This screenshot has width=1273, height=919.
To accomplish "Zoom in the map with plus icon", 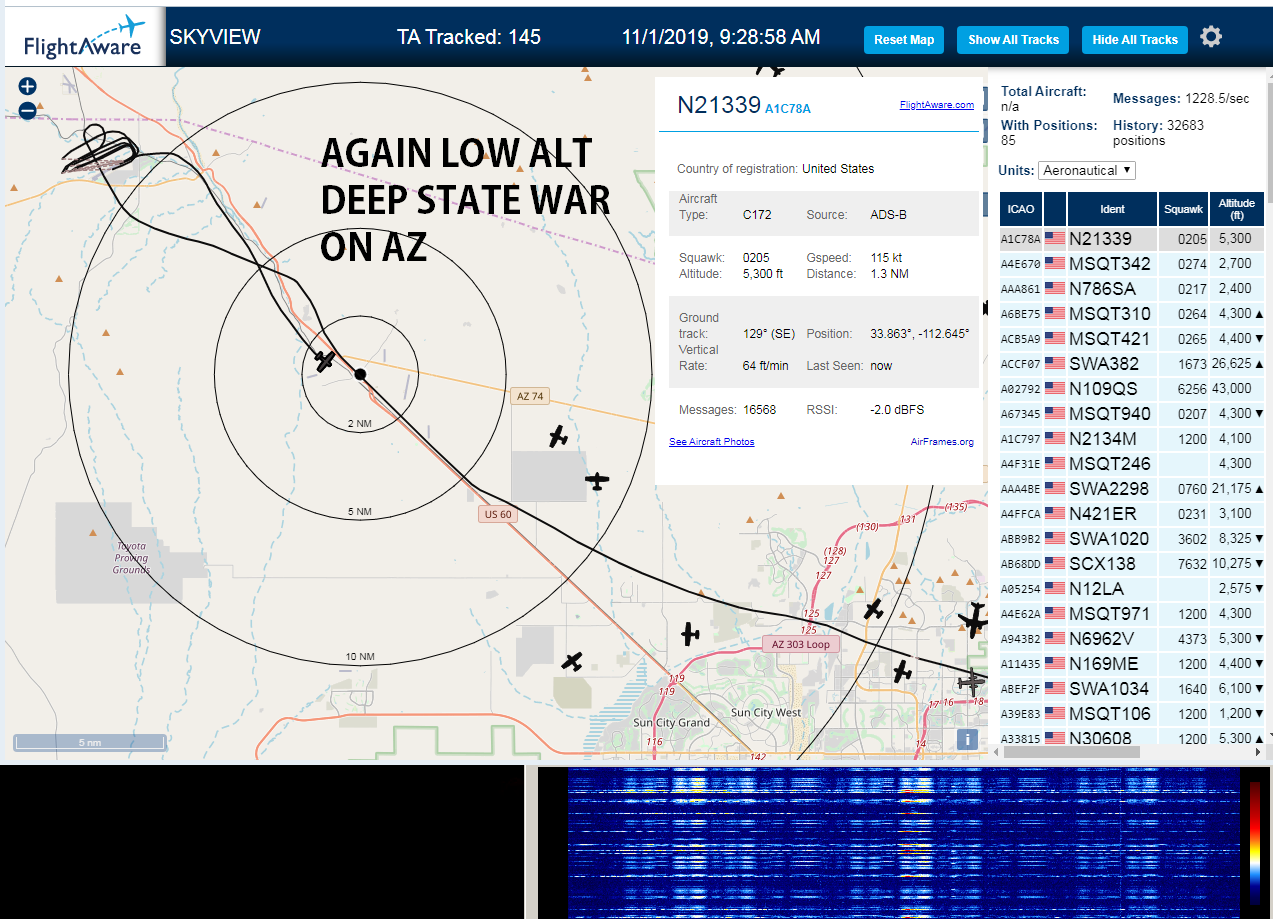I will pyautogui.click(x=28, y=87).
